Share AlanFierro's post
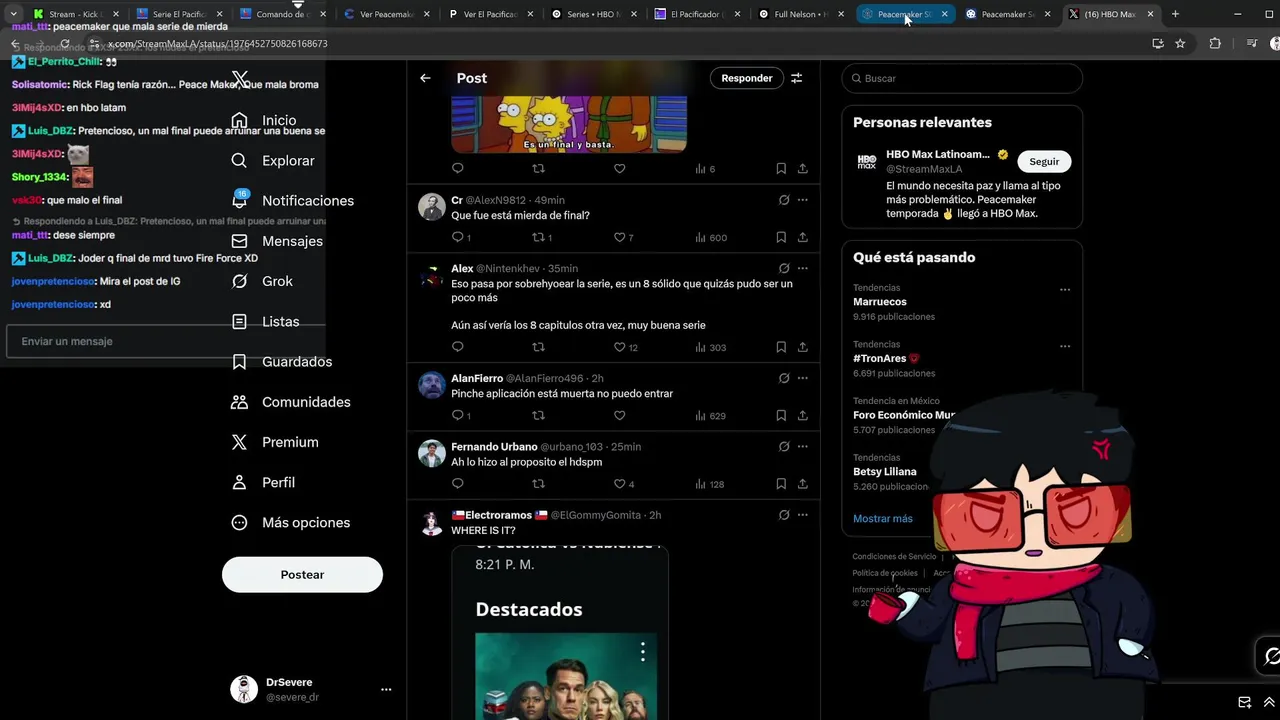The height and width of the screenshot is (720, 1280). click(x=802, y=415)
